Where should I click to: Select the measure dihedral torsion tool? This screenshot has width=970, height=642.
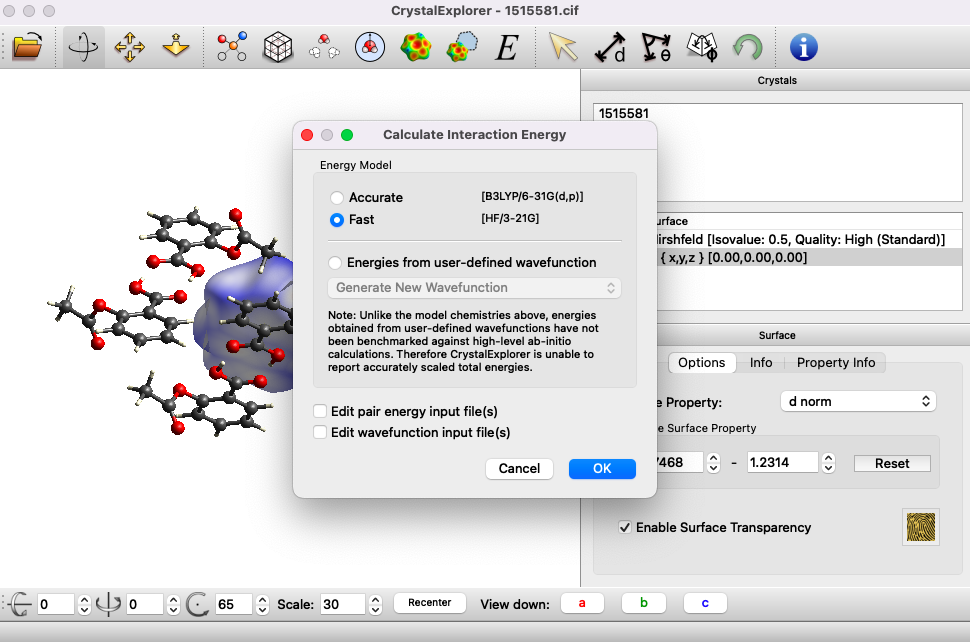point(702,47)
